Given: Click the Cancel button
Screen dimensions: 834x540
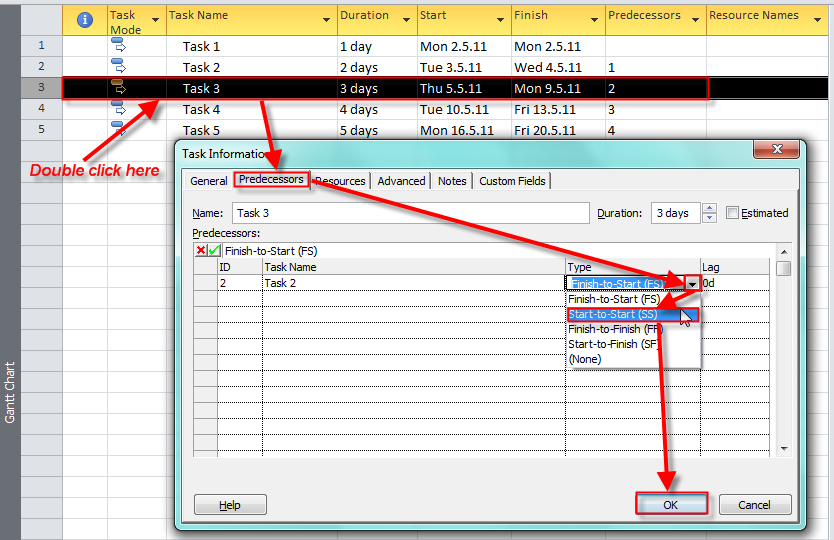Looking at the screenshot, I should [x=755, y=505].
